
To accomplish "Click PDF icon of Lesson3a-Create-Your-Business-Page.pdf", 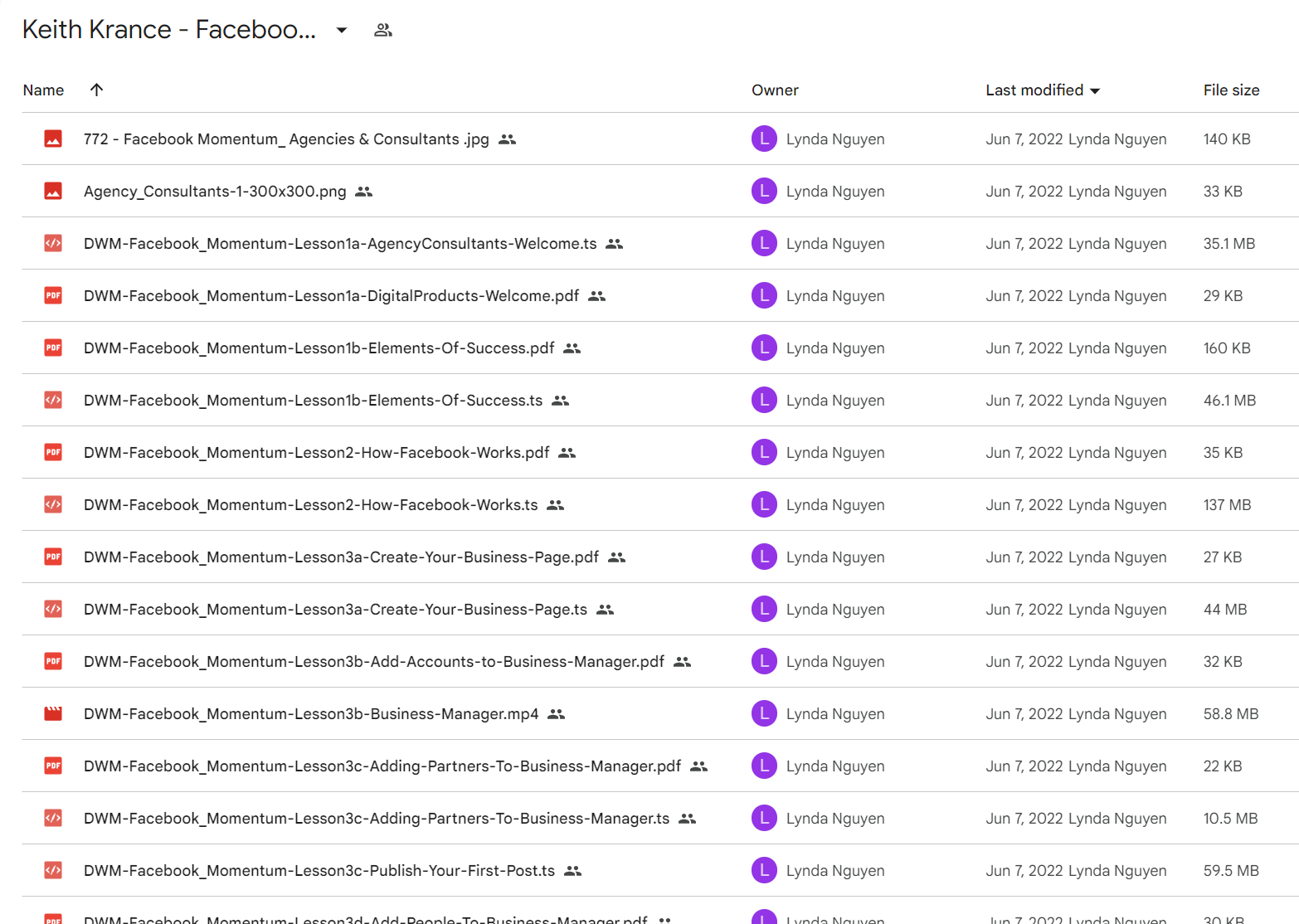I will tap(53, 557).
